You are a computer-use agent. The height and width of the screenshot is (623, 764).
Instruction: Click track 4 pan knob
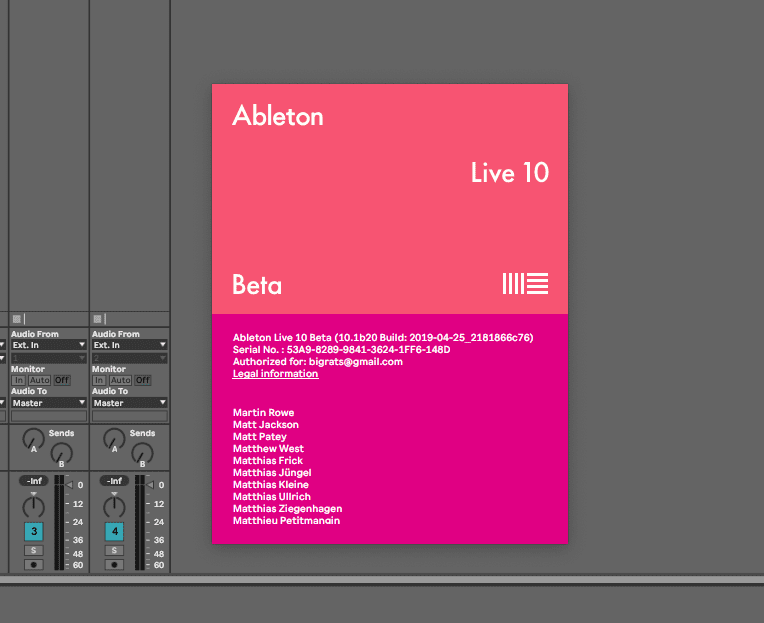click(x=115, y=507)
